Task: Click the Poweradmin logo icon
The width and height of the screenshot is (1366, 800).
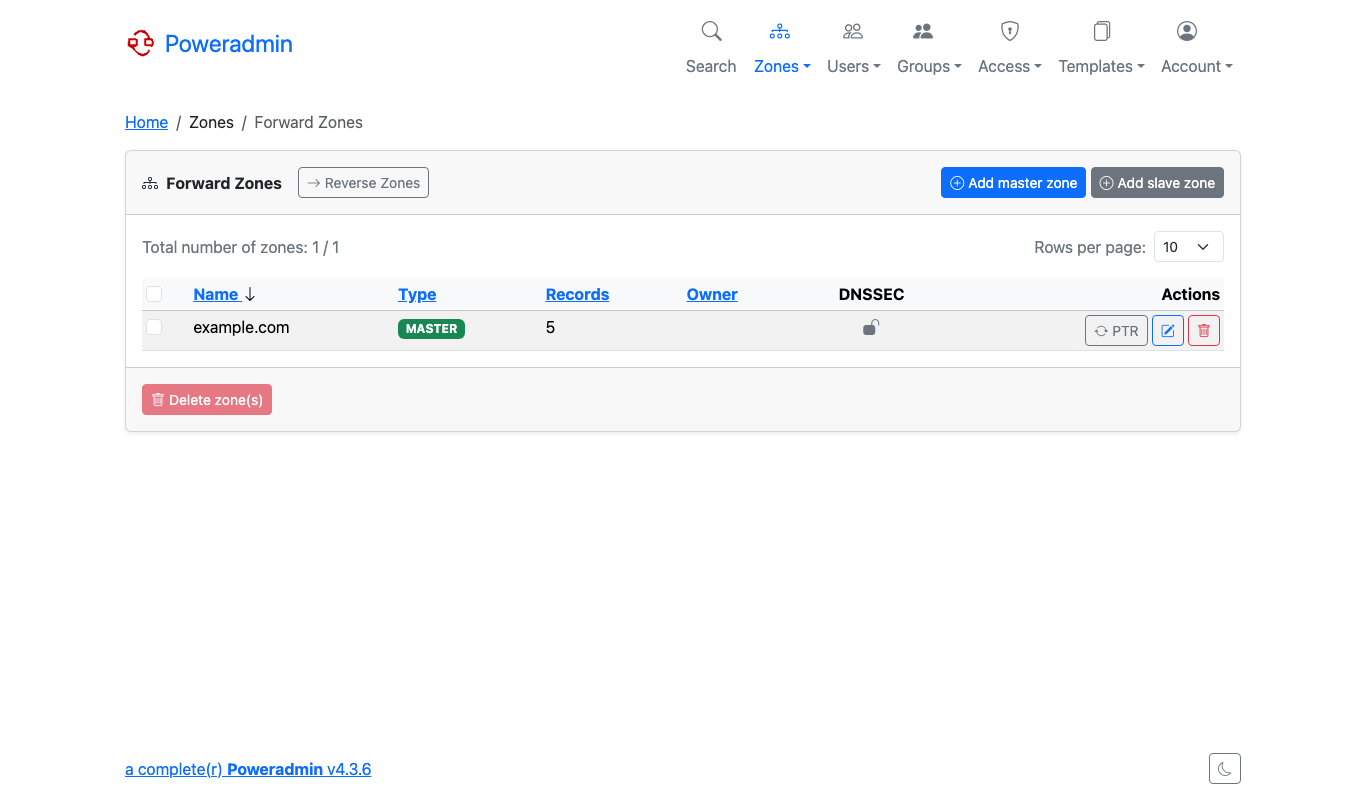Action: (x=140, y=43)
